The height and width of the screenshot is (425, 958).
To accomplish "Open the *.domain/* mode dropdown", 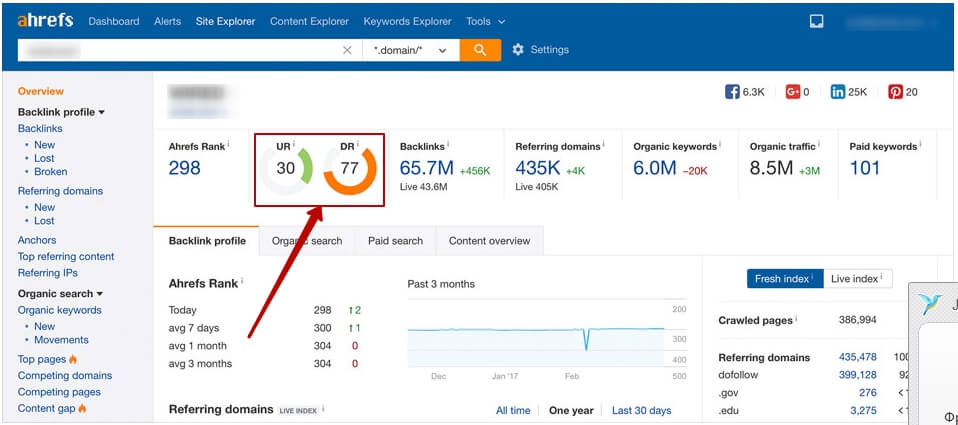I will tap(411, 50).
